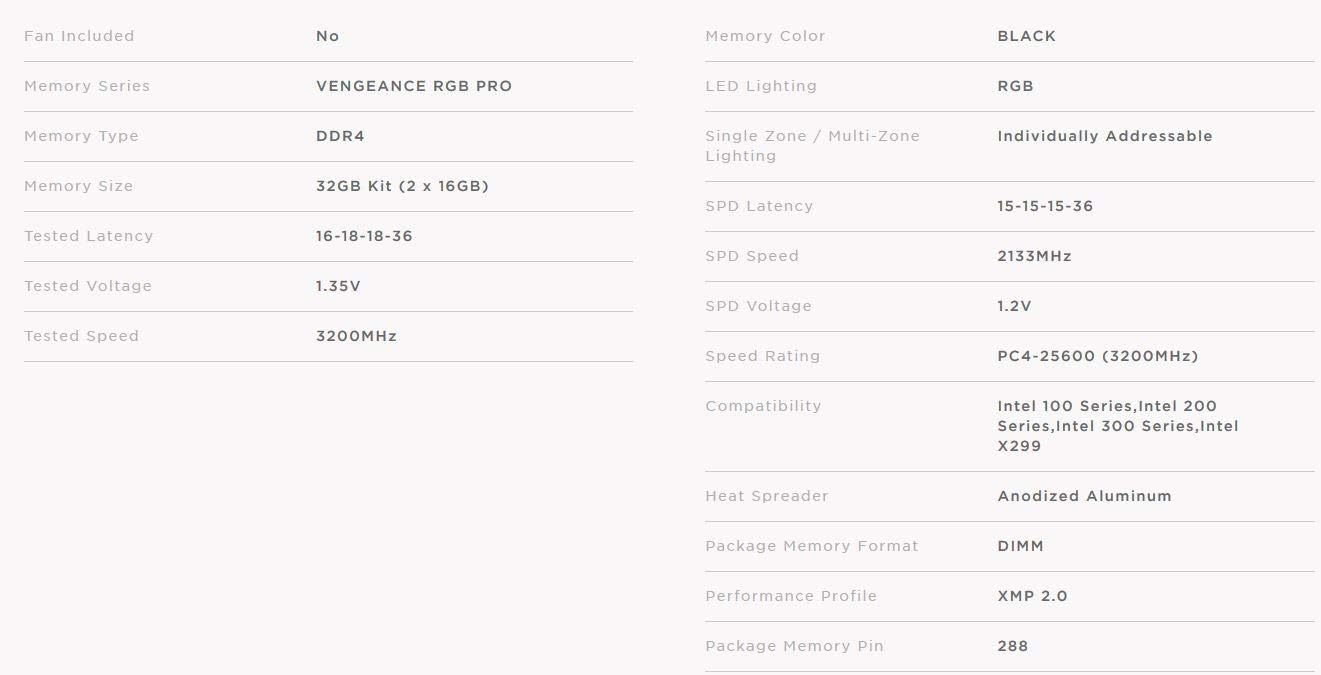Select the XMP 2.0 performance profile value

click(x=1032, y=596)
